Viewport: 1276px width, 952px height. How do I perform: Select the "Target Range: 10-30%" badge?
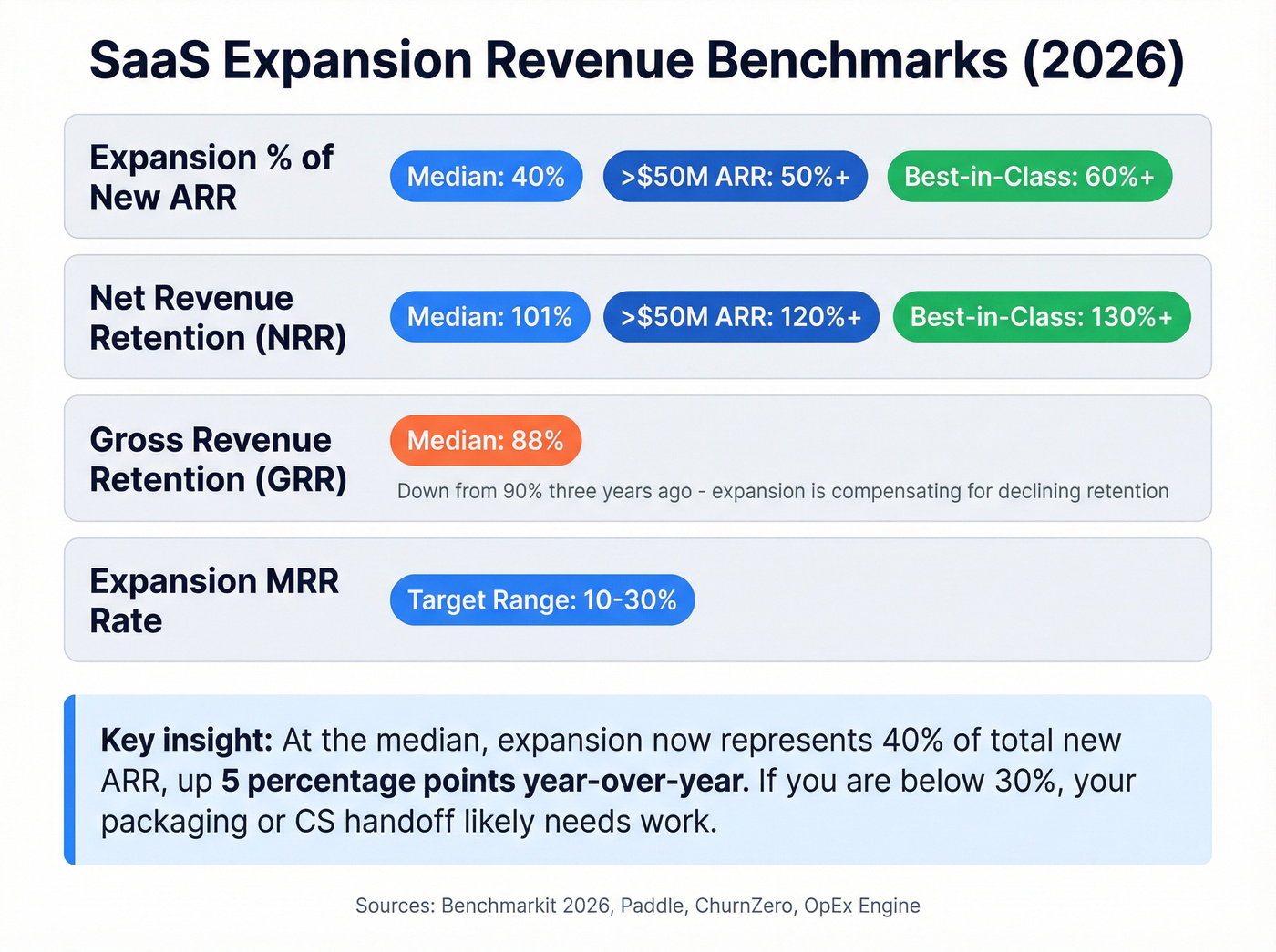pos(542,599)
